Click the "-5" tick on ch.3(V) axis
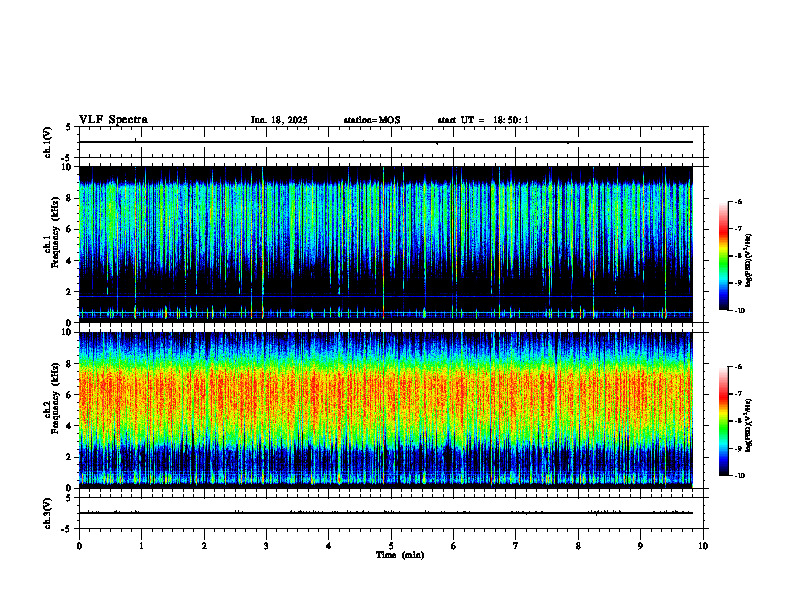792x612 pixels. 67,529
